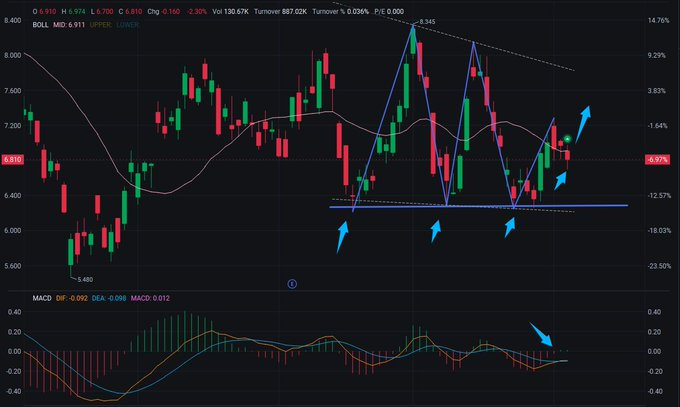Click the pink 'MACD: 0.012' value
Screen dimensions: 680x407
pos(150,298)
